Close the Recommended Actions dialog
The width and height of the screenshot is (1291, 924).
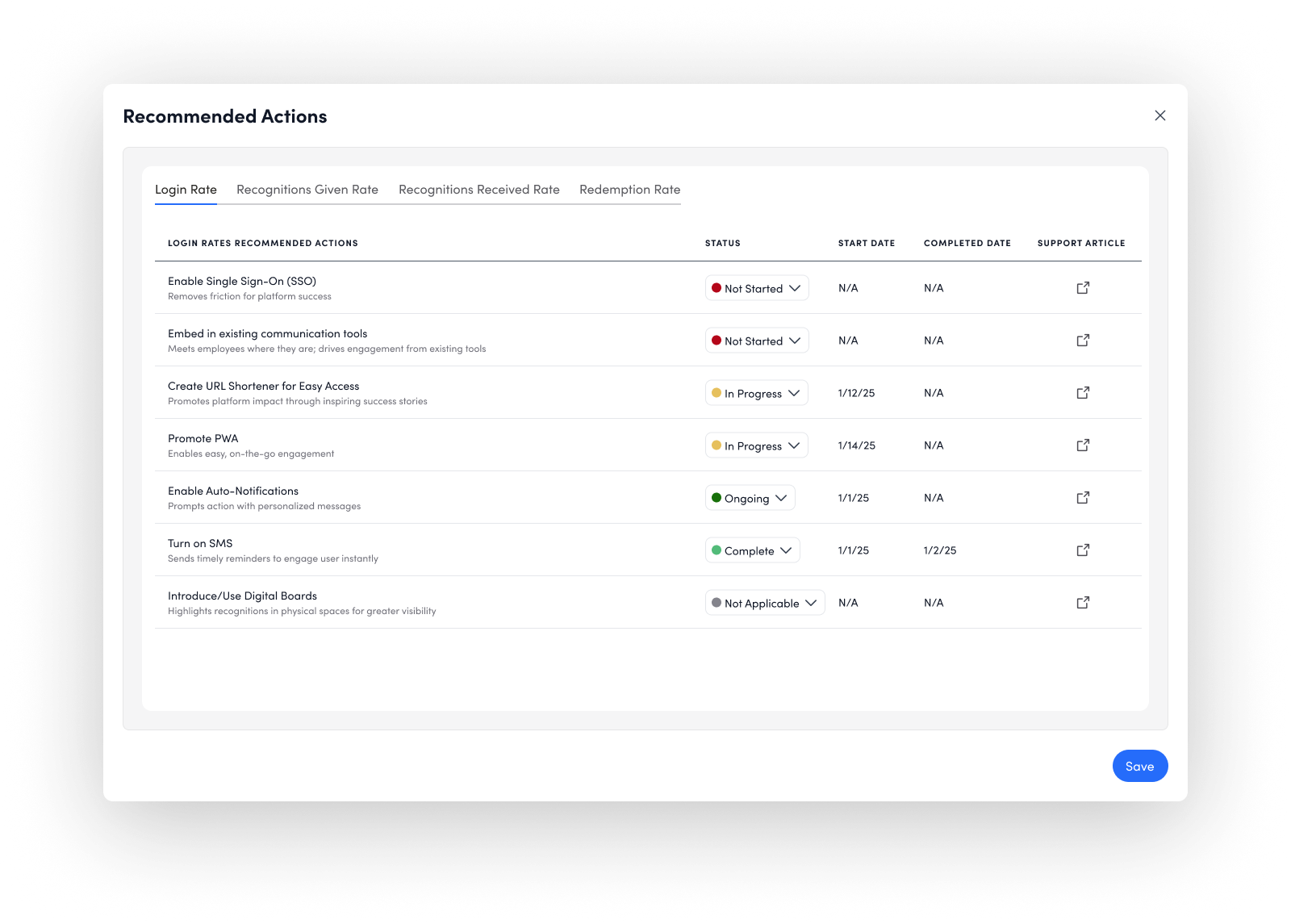tap(1159, 115)
